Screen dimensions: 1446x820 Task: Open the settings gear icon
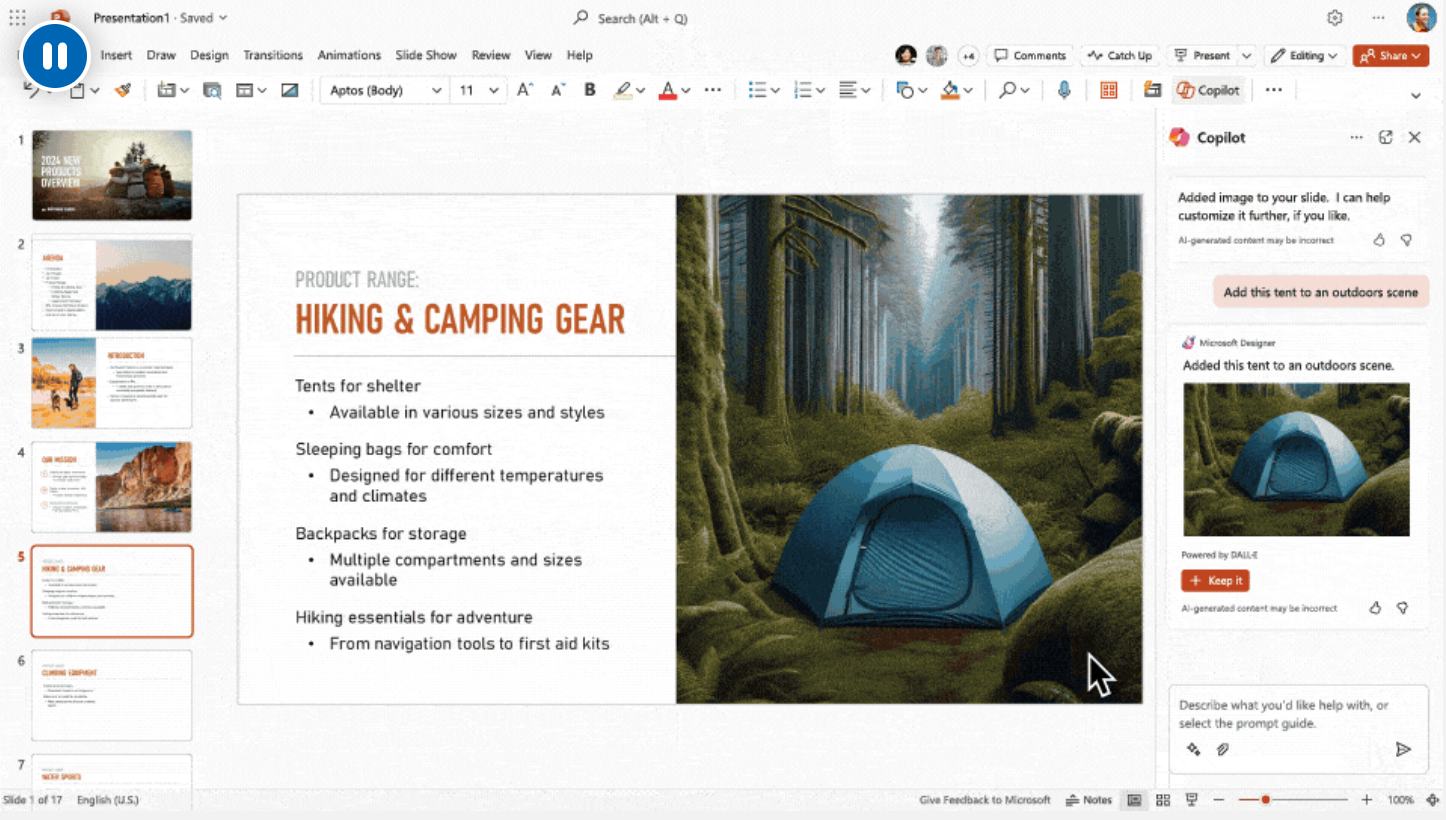click(1334, 18)
